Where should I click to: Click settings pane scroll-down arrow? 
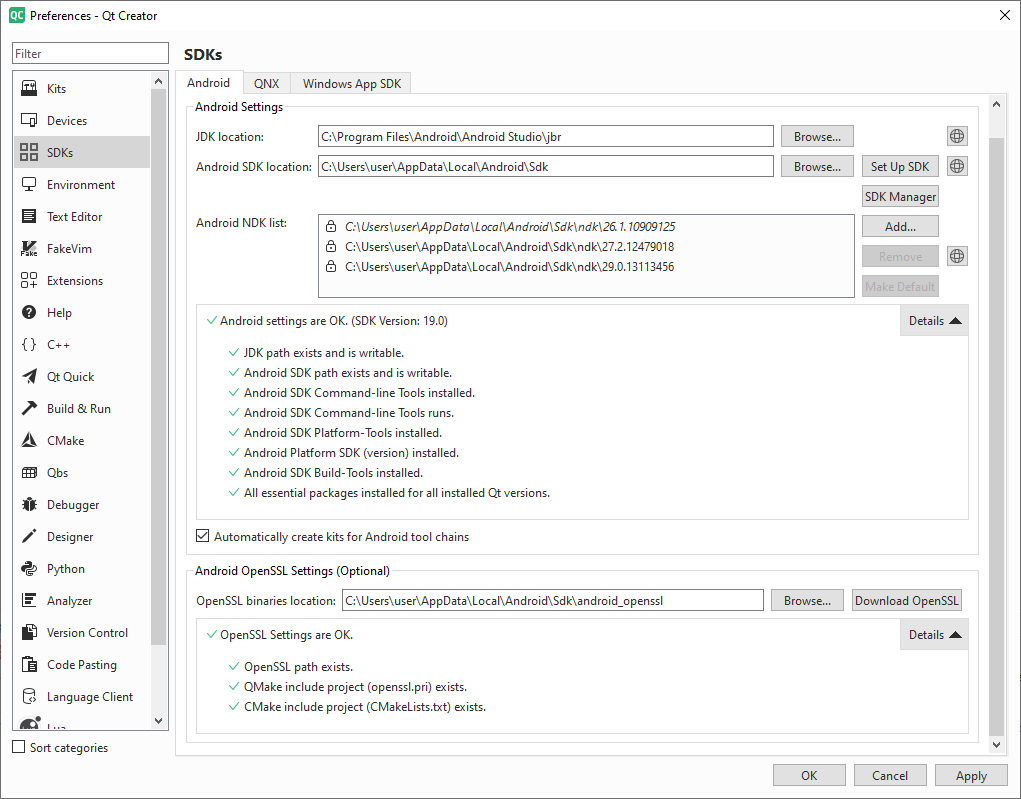pos(996,744)
